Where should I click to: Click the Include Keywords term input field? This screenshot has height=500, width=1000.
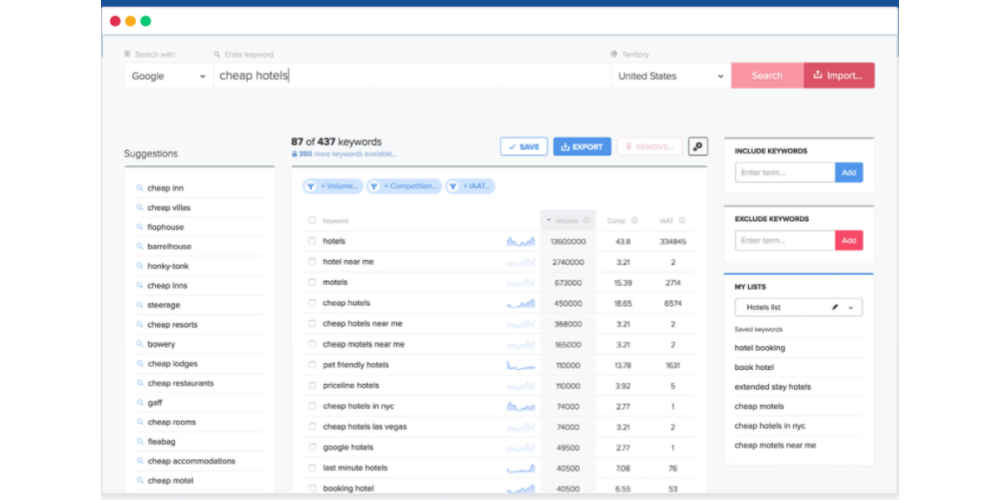pos(785,173)
